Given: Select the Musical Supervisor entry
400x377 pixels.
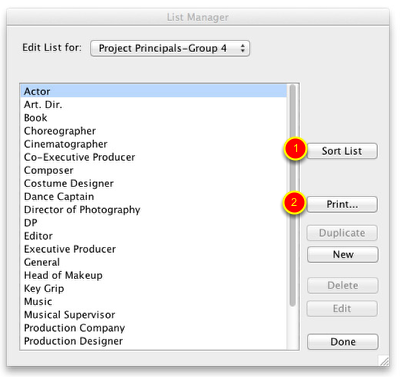Looking at the screenshot, I should pos(154,315).
